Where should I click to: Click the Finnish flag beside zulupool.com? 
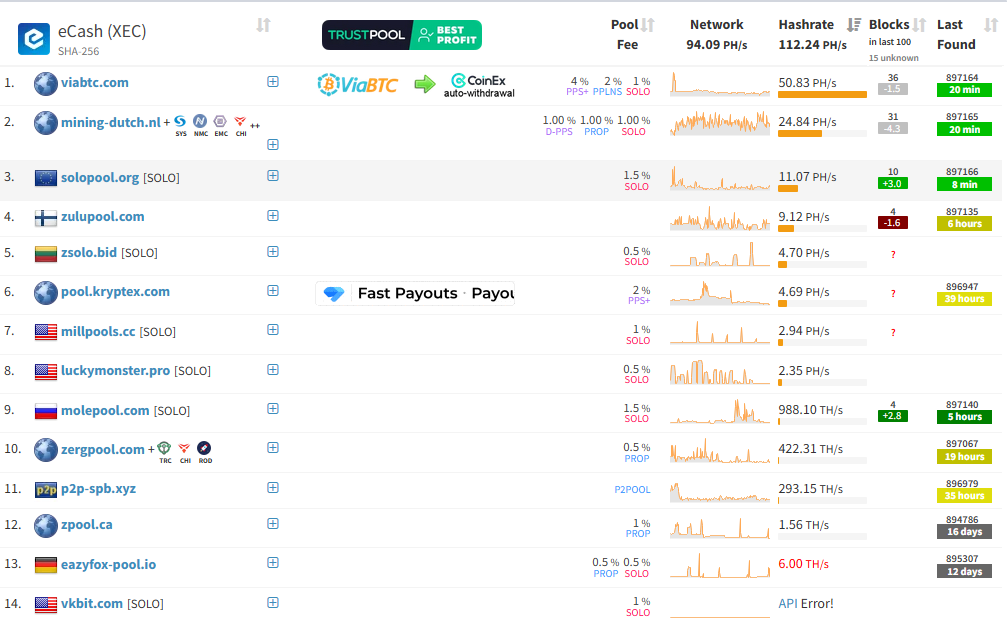46,217
